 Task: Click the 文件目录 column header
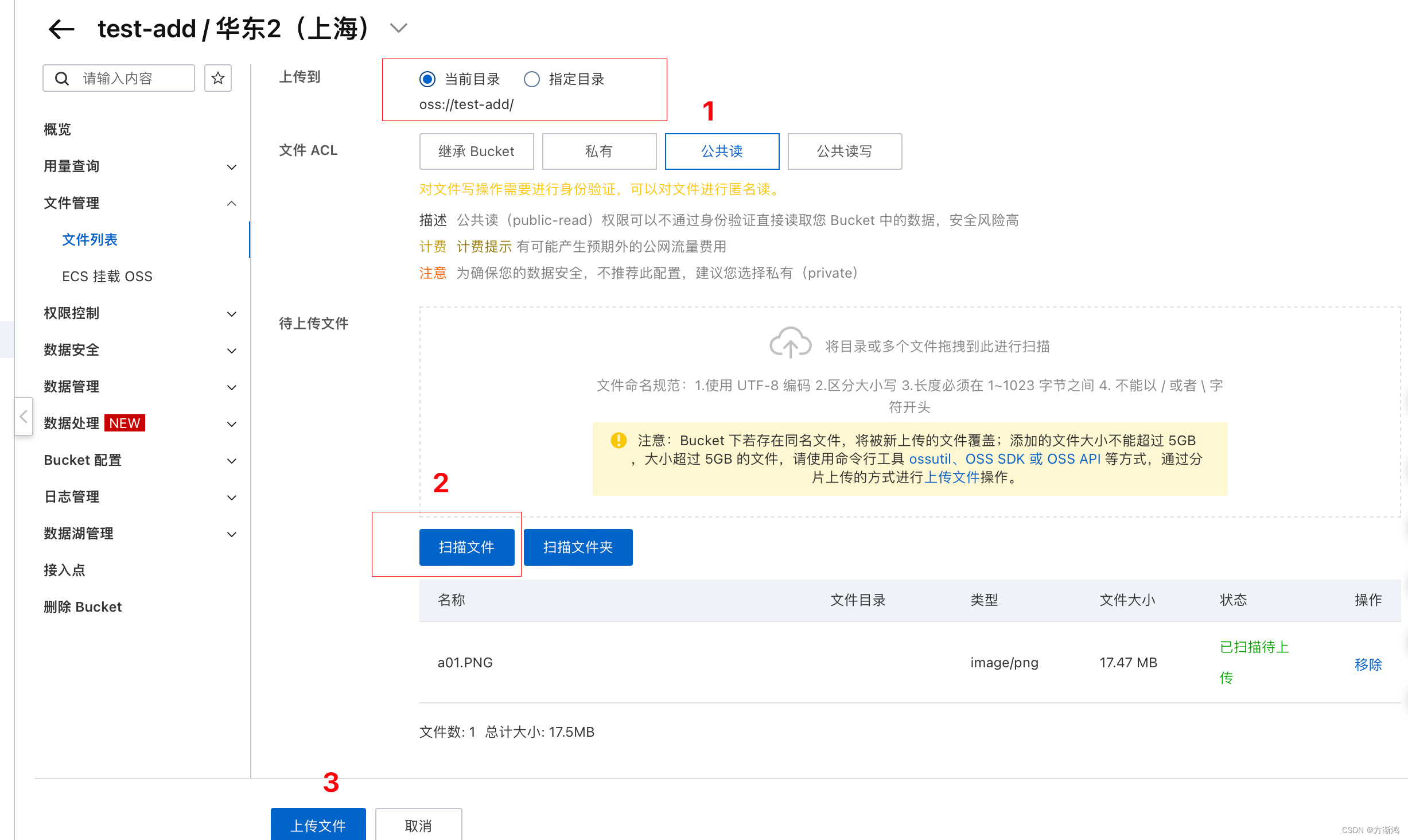858,600
